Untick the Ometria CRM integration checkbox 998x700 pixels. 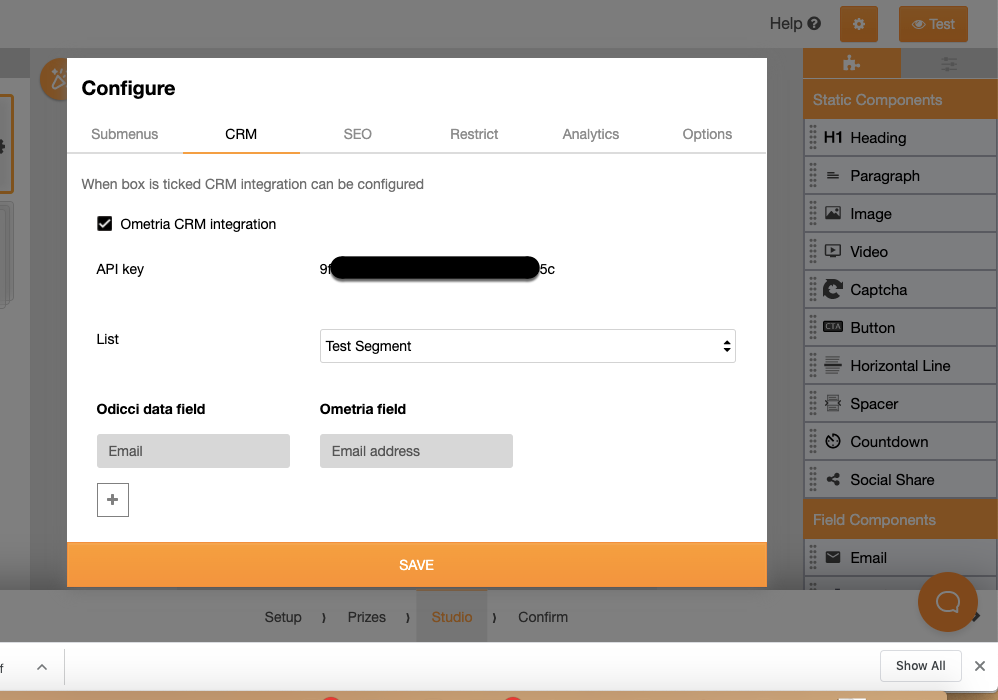tap(104, 224)
